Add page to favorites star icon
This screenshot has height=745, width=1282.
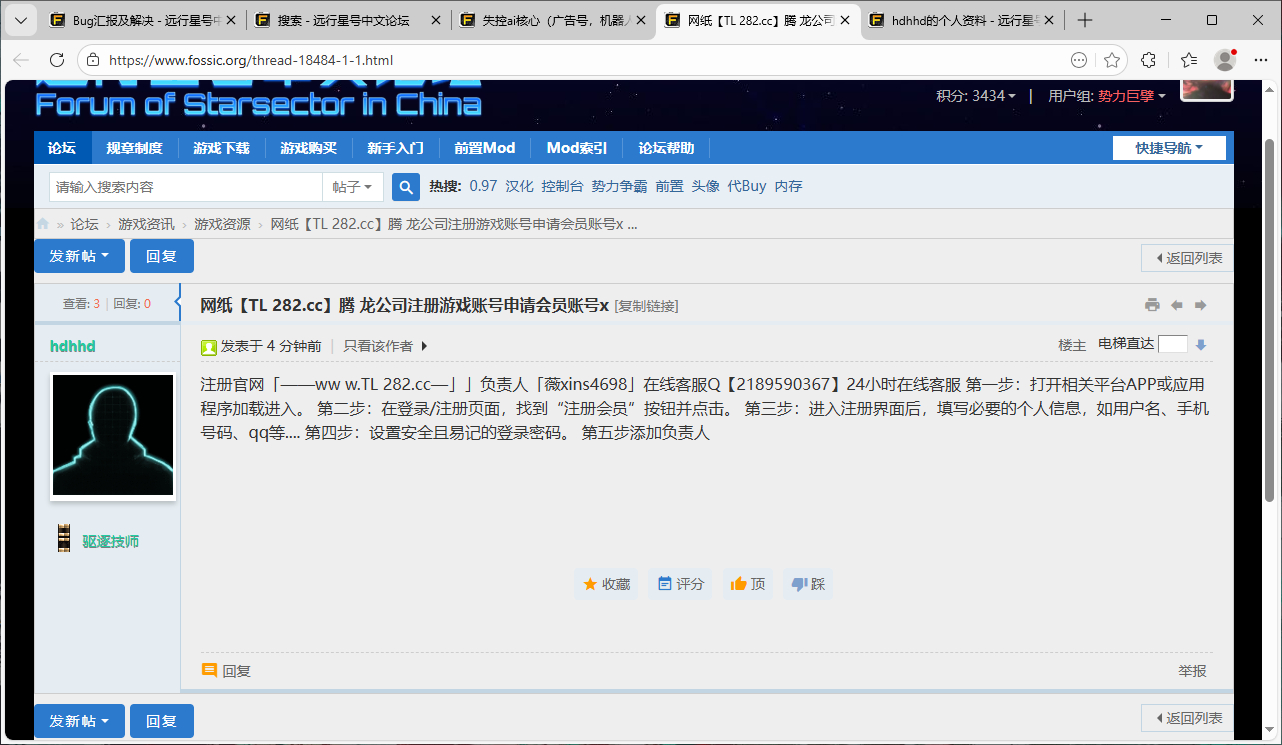pos(1111,60)
